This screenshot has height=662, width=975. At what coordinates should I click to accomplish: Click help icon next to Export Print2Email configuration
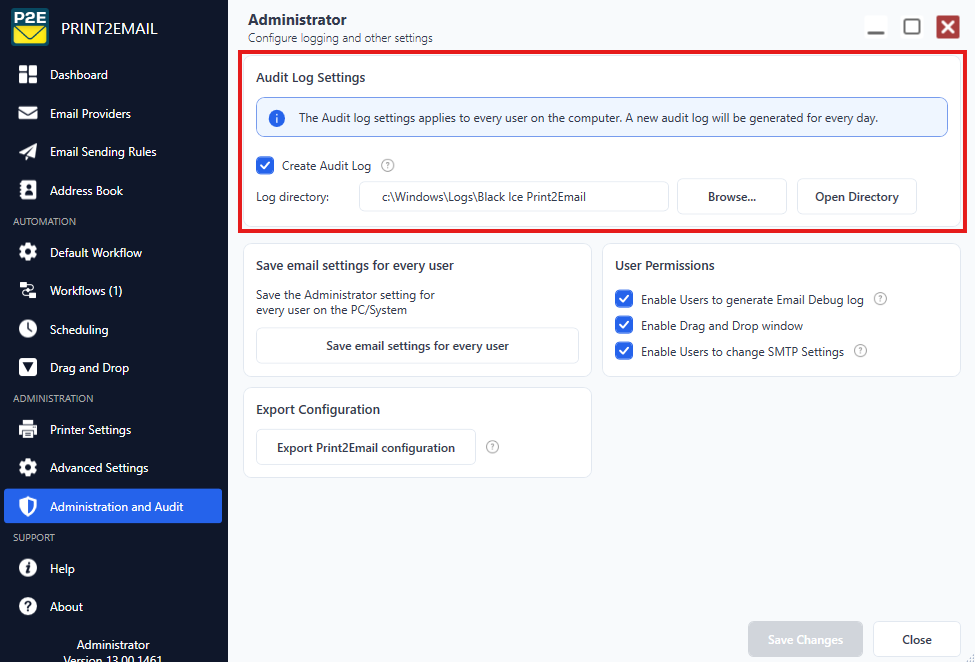click(x=492, y=447)
